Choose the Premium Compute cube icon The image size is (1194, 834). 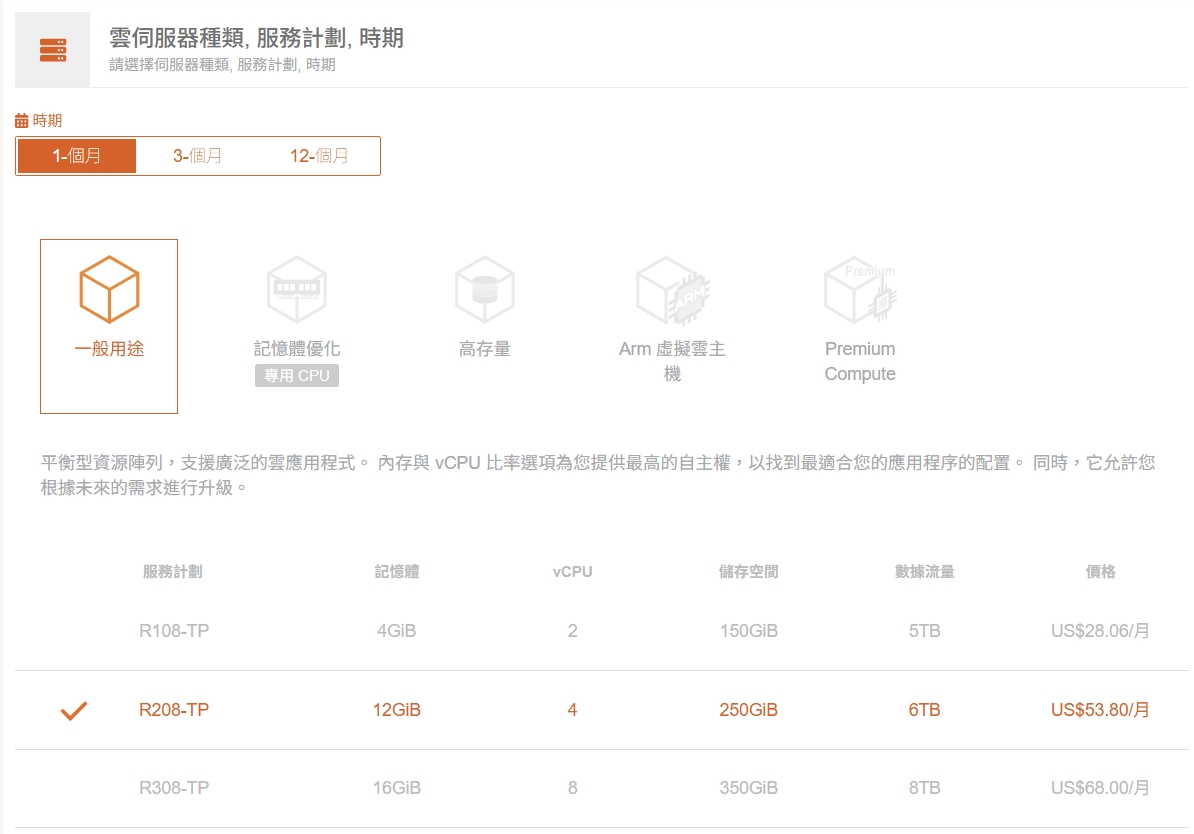click(860, 290)
